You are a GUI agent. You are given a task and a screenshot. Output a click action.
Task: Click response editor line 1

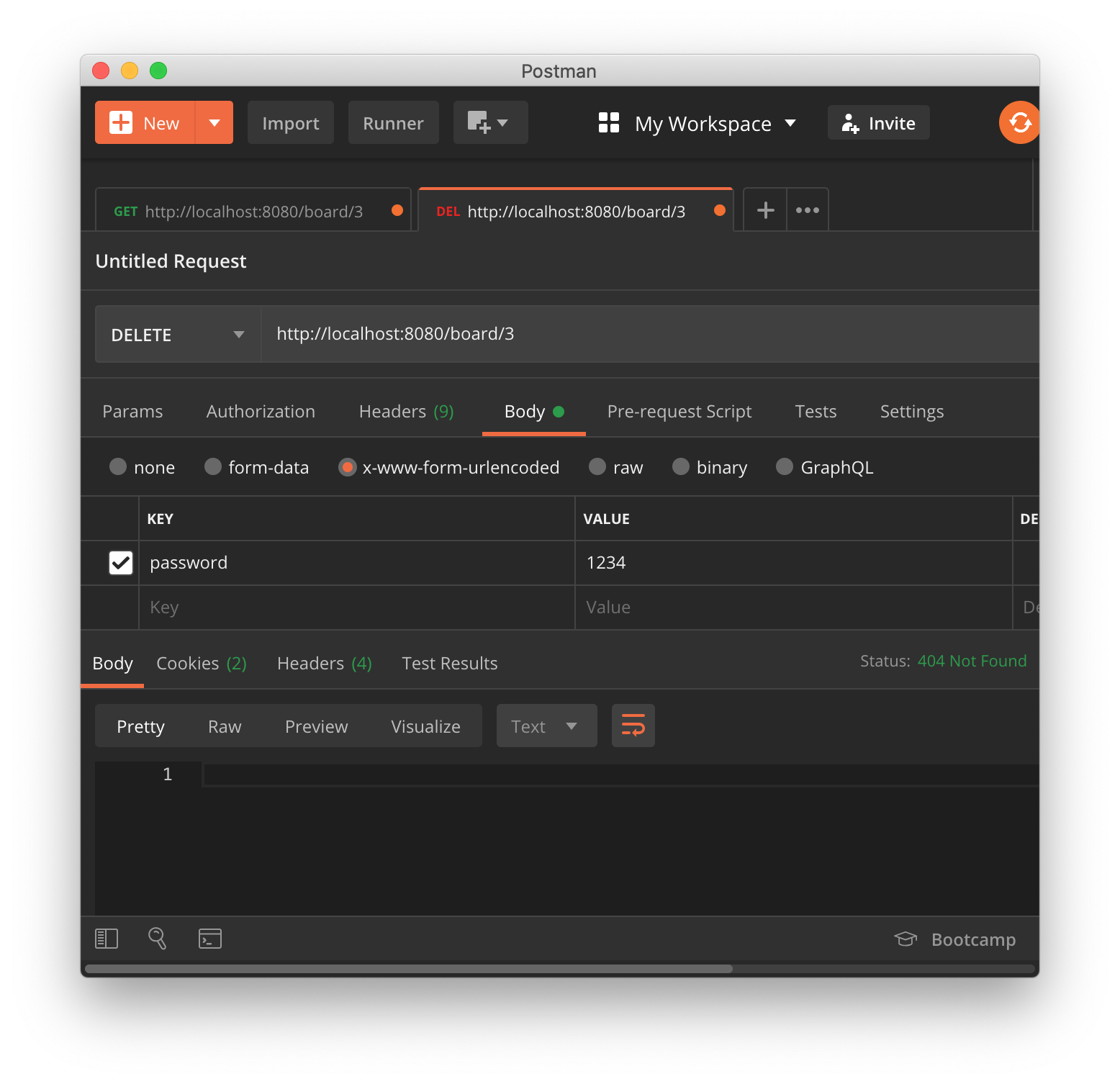[x=620, y=774]
